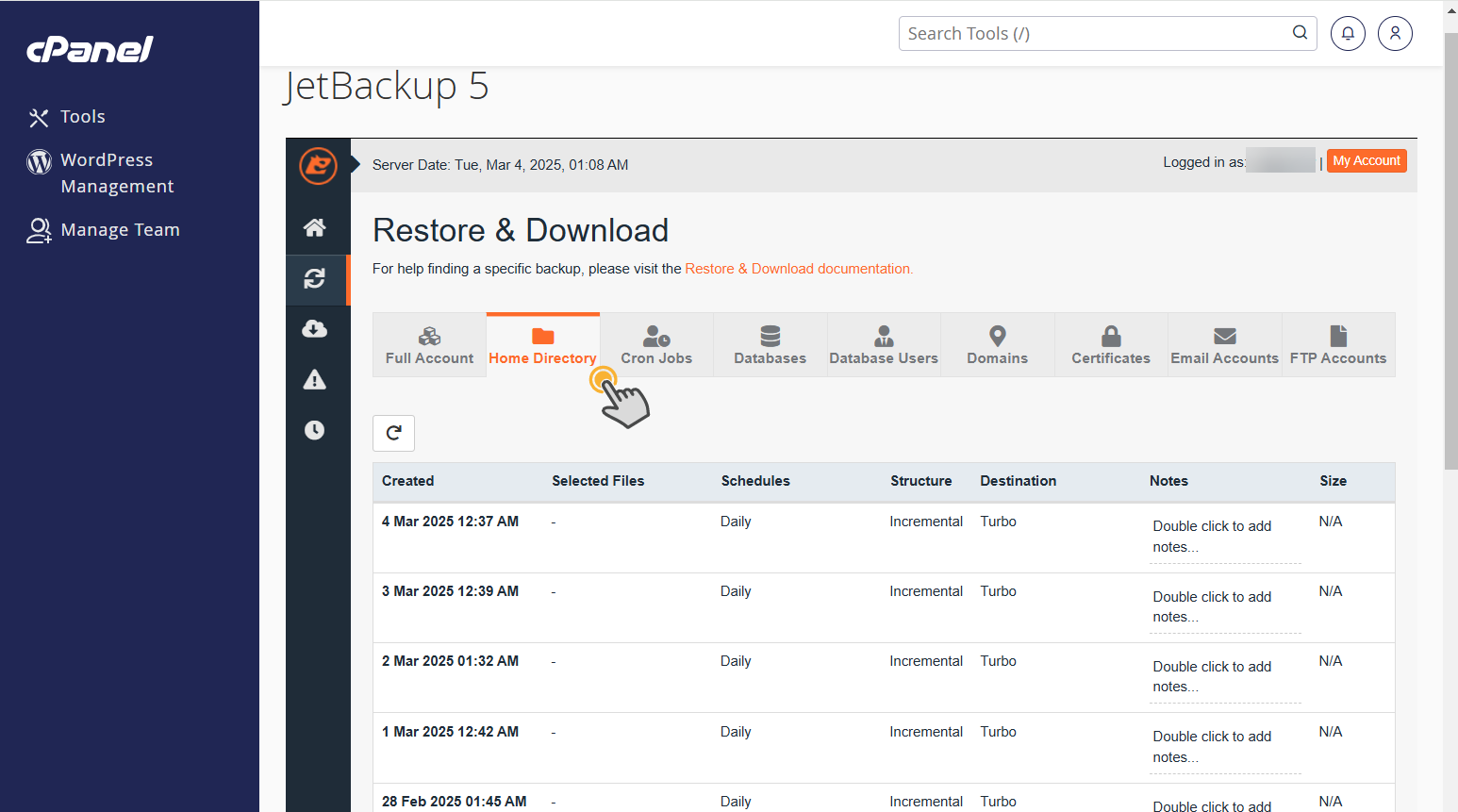
Task: Open the Downloads cloud icon
Action: tap(315, 328)
